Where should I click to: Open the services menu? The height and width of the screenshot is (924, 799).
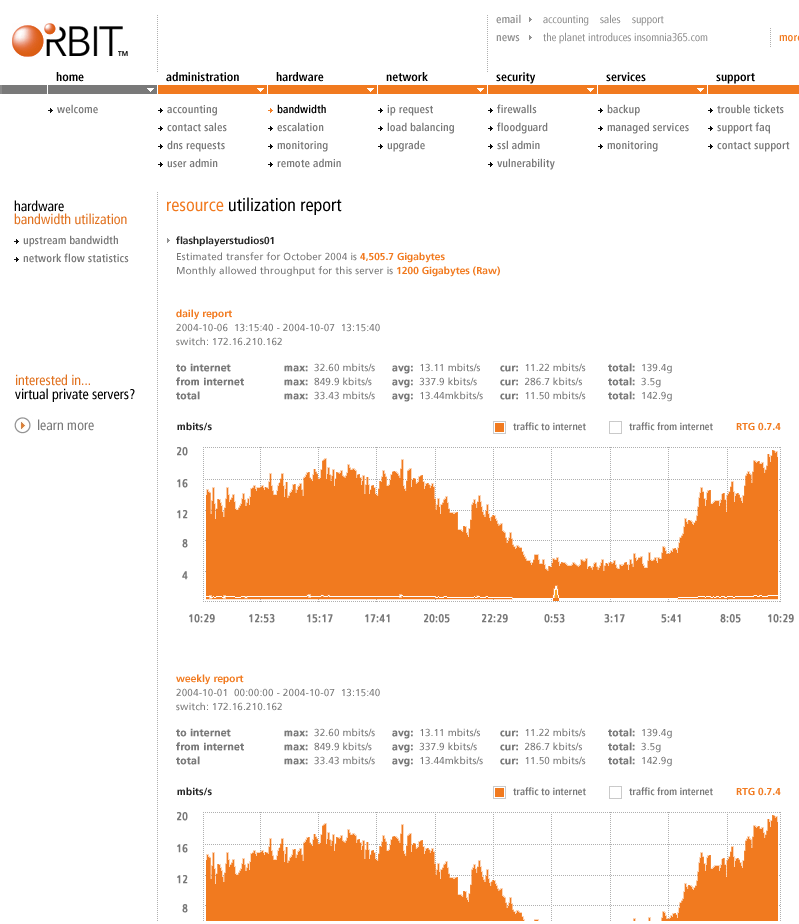(626, 77)
